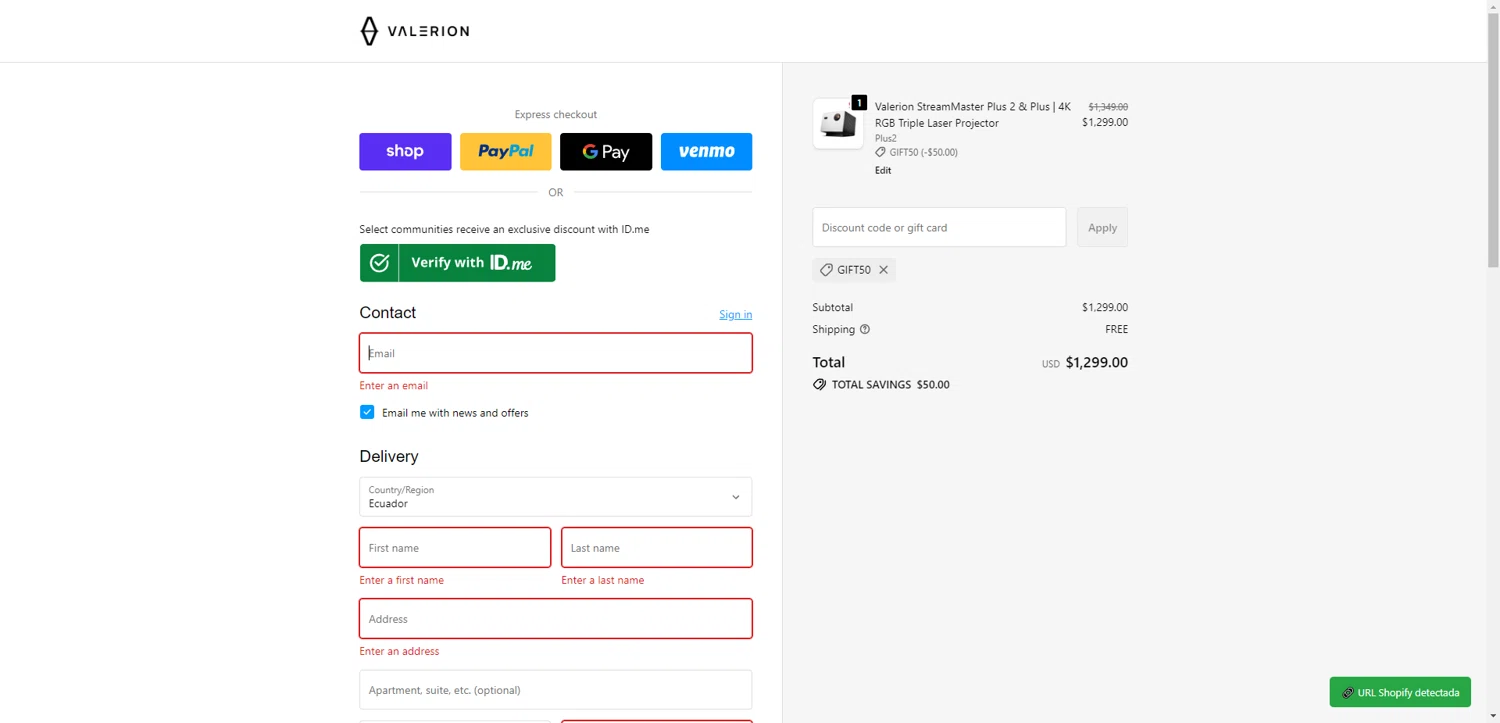This screenshot has height=723, width=1500.
Task: Remove the GIFT50 discount tag
Action: [883, 270]
